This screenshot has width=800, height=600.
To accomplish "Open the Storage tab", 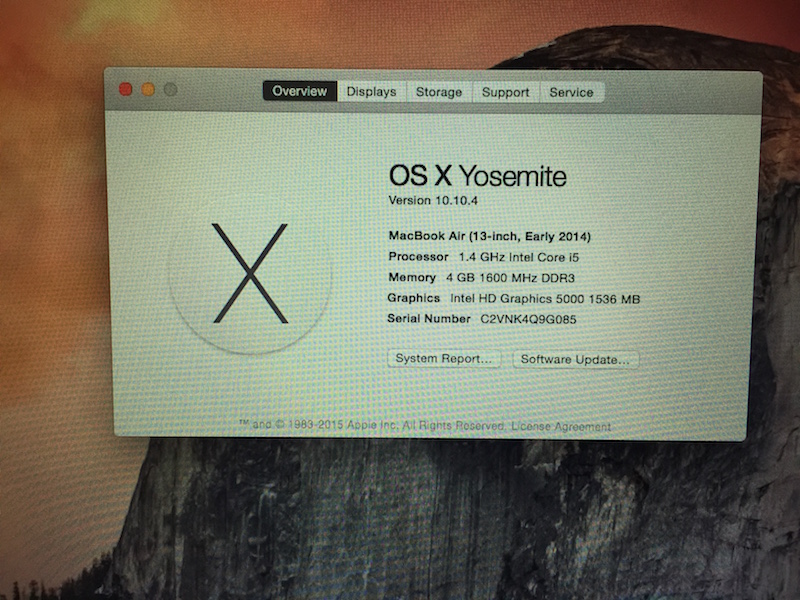I will click(x=439, y=92).
